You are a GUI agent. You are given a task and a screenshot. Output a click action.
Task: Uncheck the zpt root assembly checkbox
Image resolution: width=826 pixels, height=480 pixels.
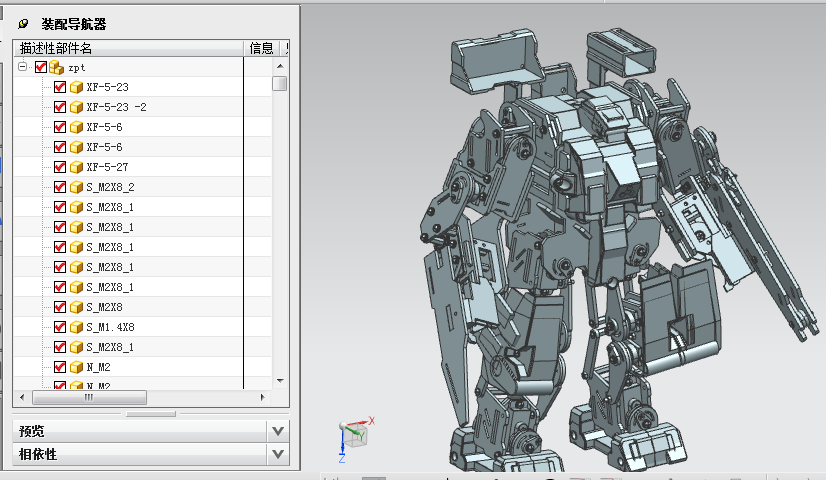41,67
